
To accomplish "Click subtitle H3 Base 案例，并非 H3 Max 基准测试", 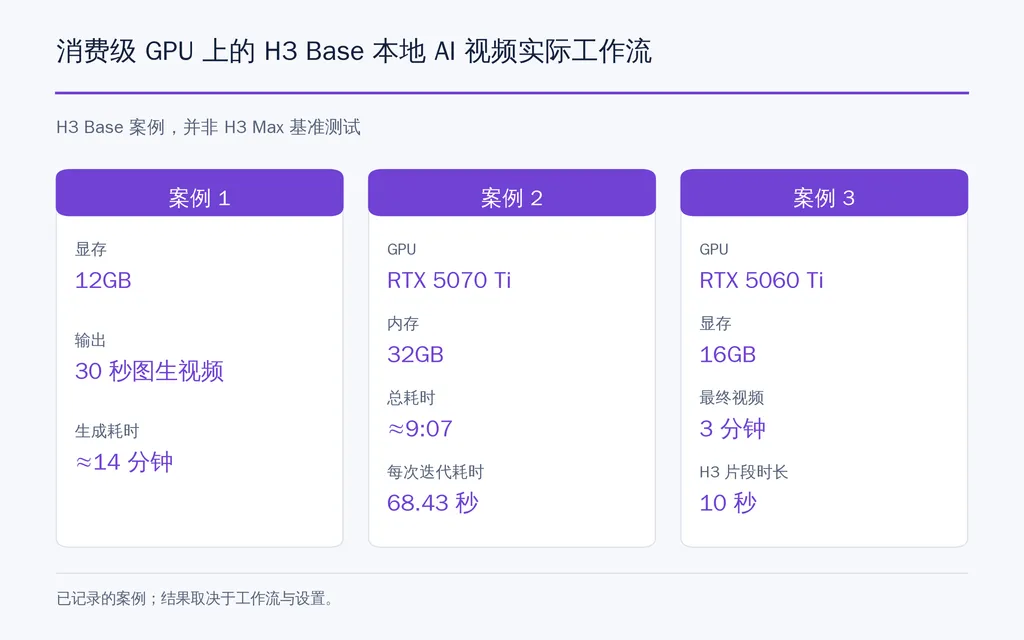I will 208,127.
